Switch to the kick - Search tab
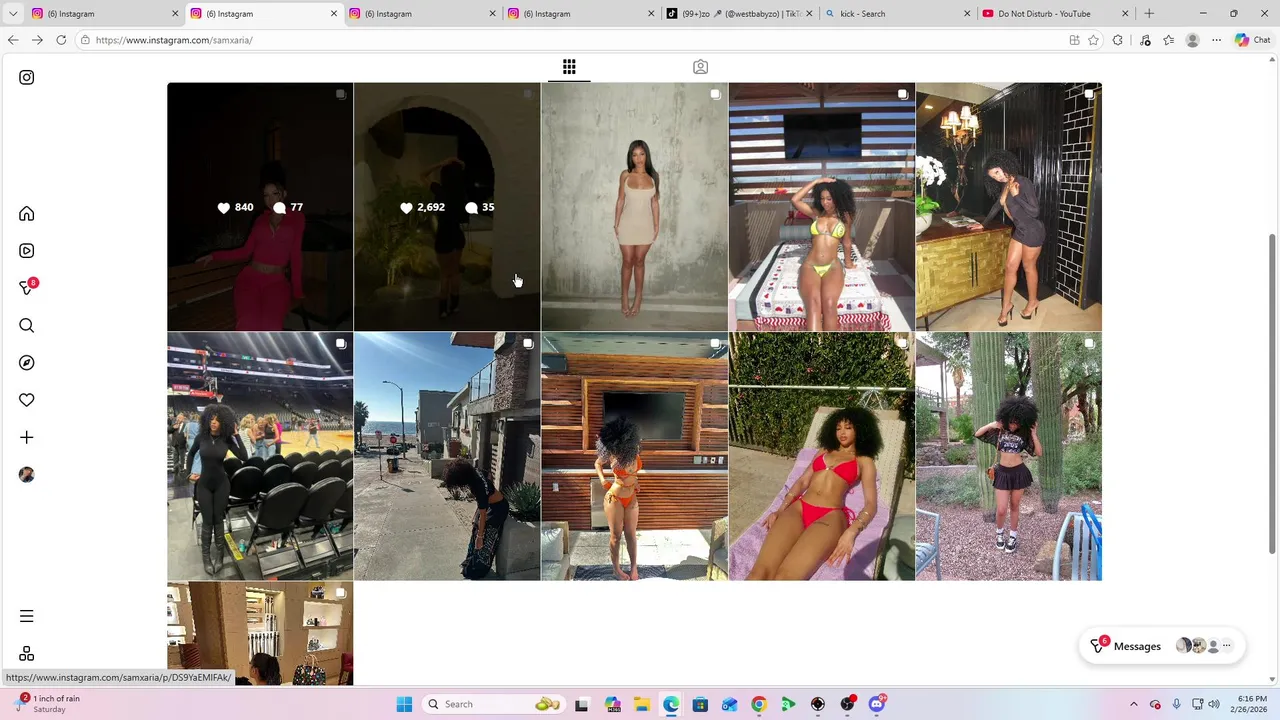The width and height of the screenshot is (1280, 720). pos(899,13)
